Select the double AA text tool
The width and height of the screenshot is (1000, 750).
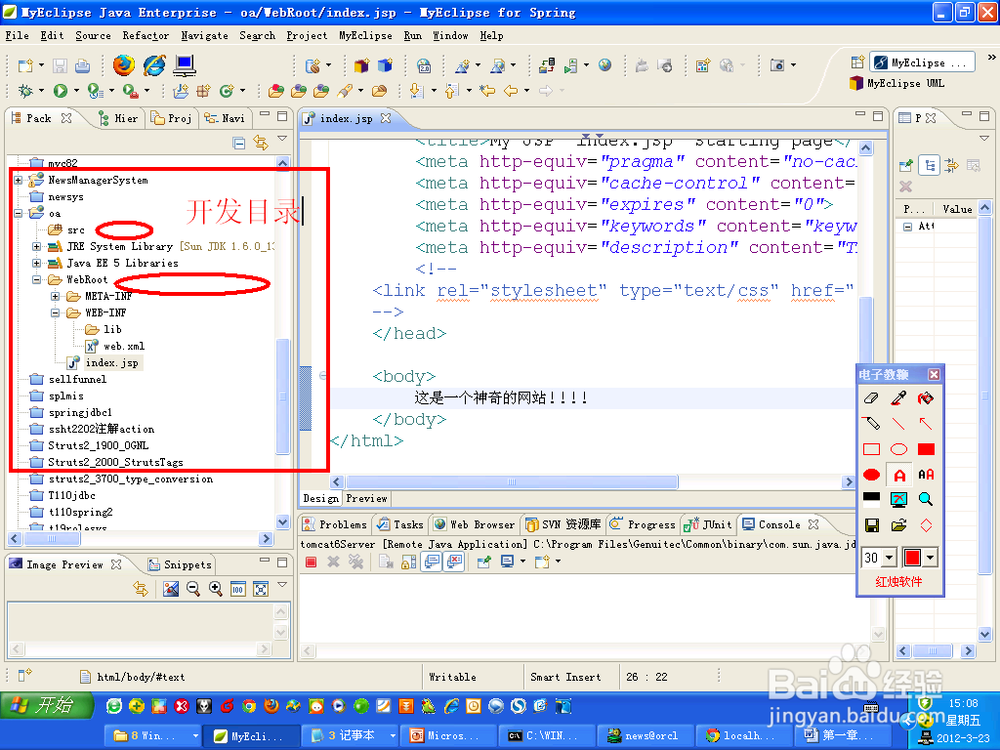(926, 474)
